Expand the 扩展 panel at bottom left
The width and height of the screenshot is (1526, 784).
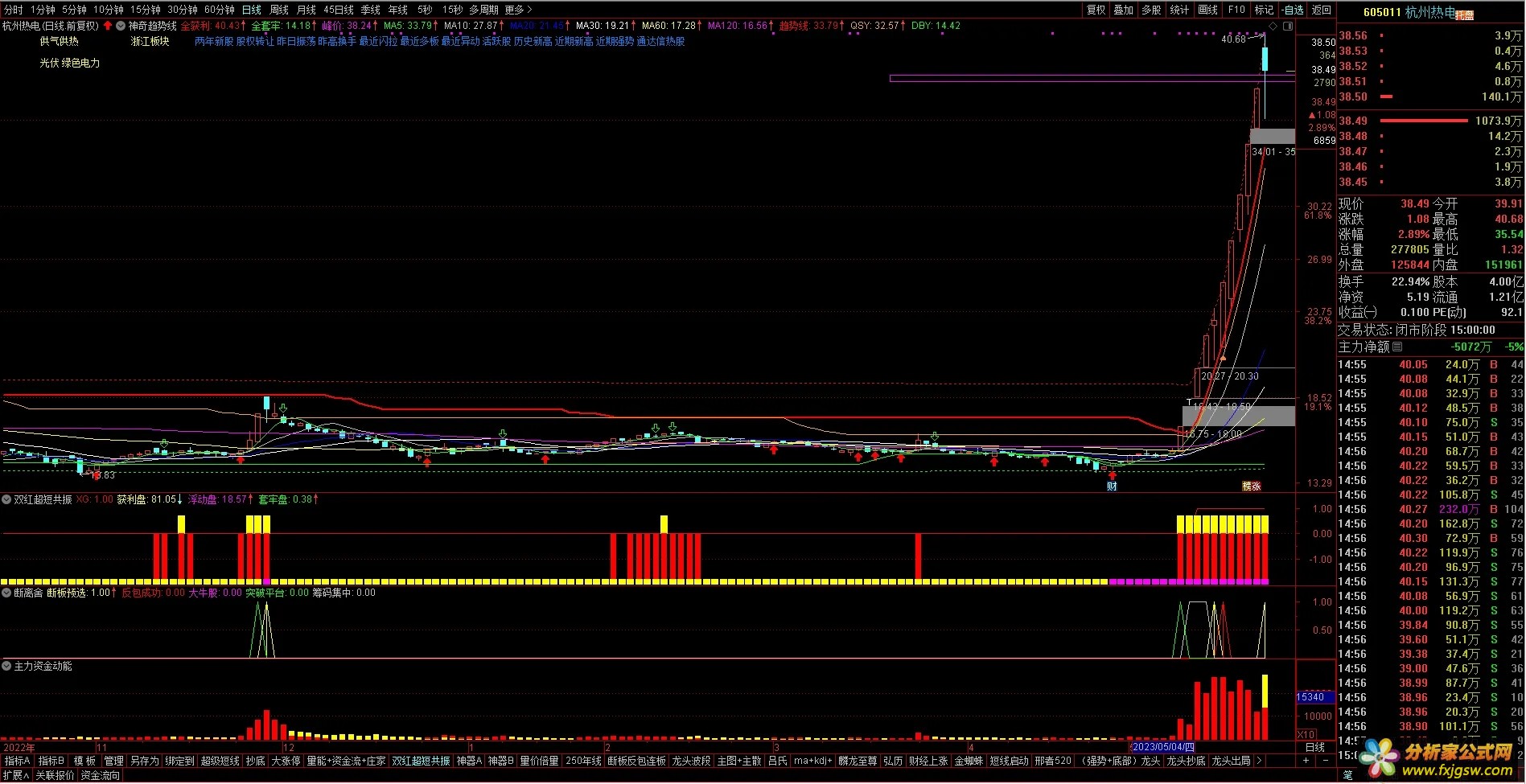coord(15,775)
